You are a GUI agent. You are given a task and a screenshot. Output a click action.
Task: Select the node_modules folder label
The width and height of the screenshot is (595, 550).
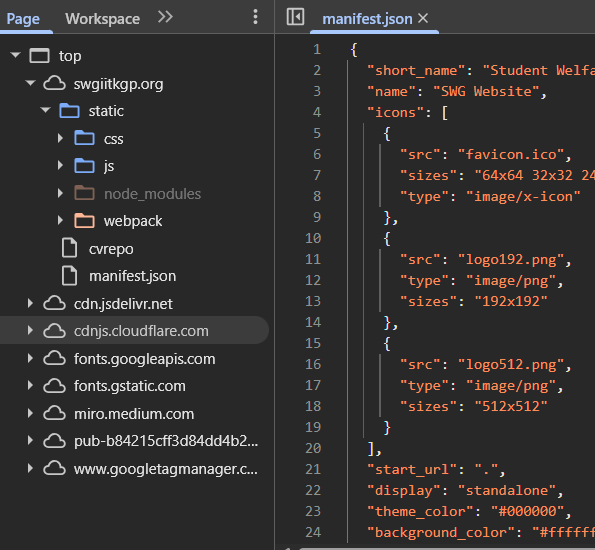click(152, 194)
